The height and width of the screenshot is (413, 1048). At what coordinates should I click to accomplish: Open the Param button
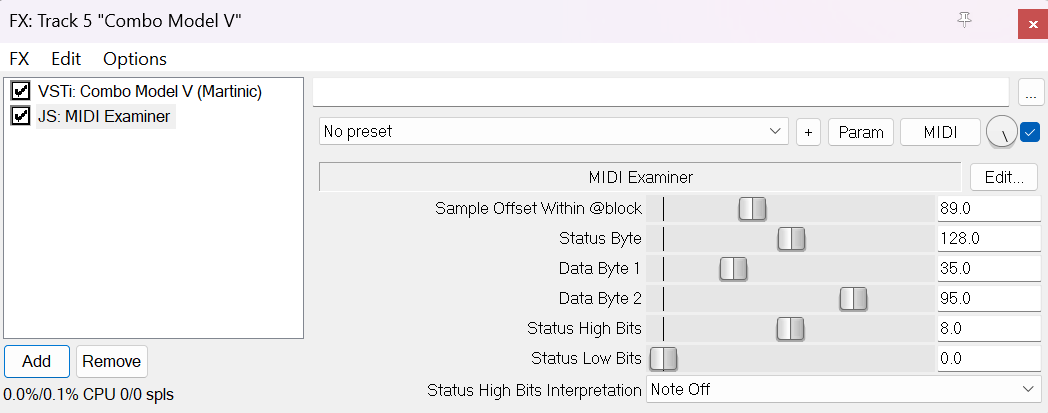(x=860, y=132)
